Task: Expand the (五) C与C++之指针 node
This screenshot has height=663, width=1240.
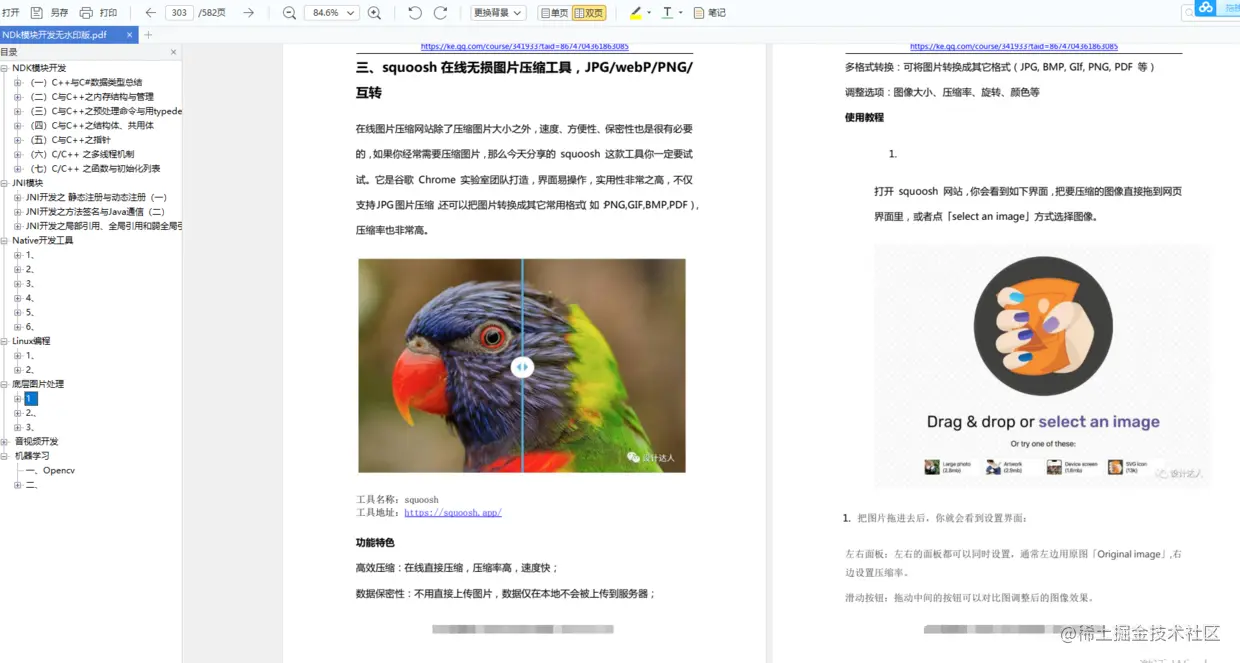Action: [18, 140]
